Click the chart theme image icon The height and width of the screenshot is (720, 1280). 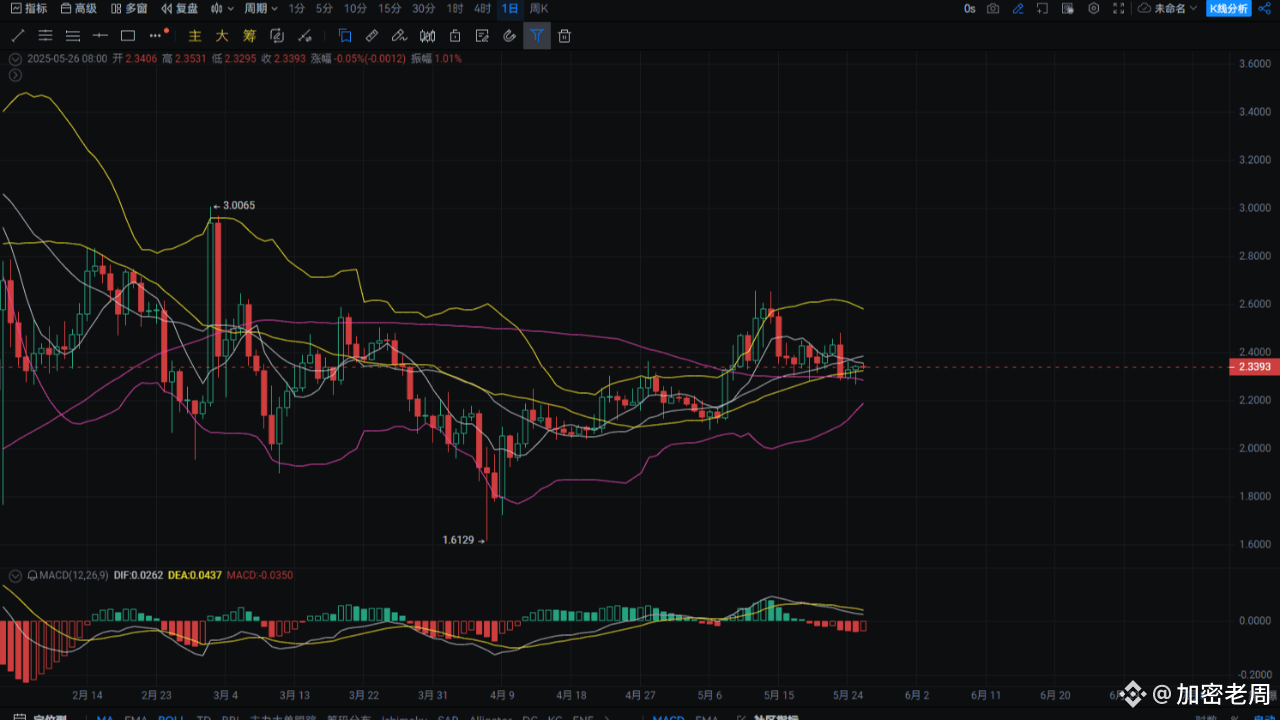[x=1068, y=8]
